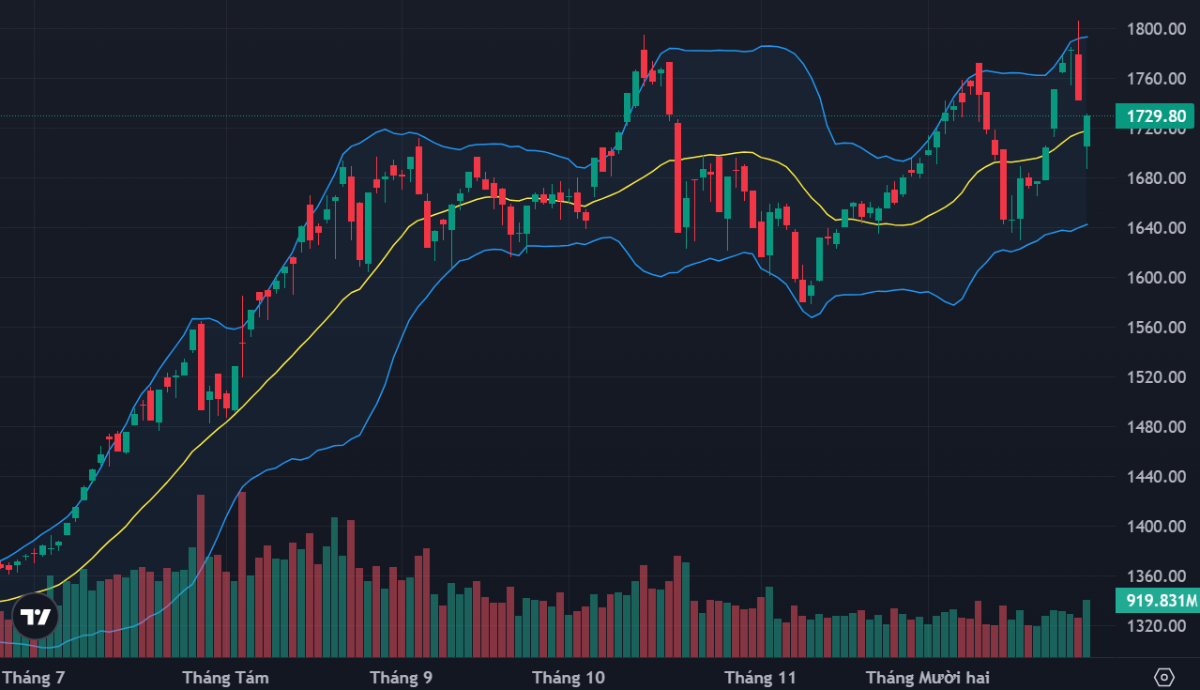Select the Tháng Tám time axis label

[225, 677]
